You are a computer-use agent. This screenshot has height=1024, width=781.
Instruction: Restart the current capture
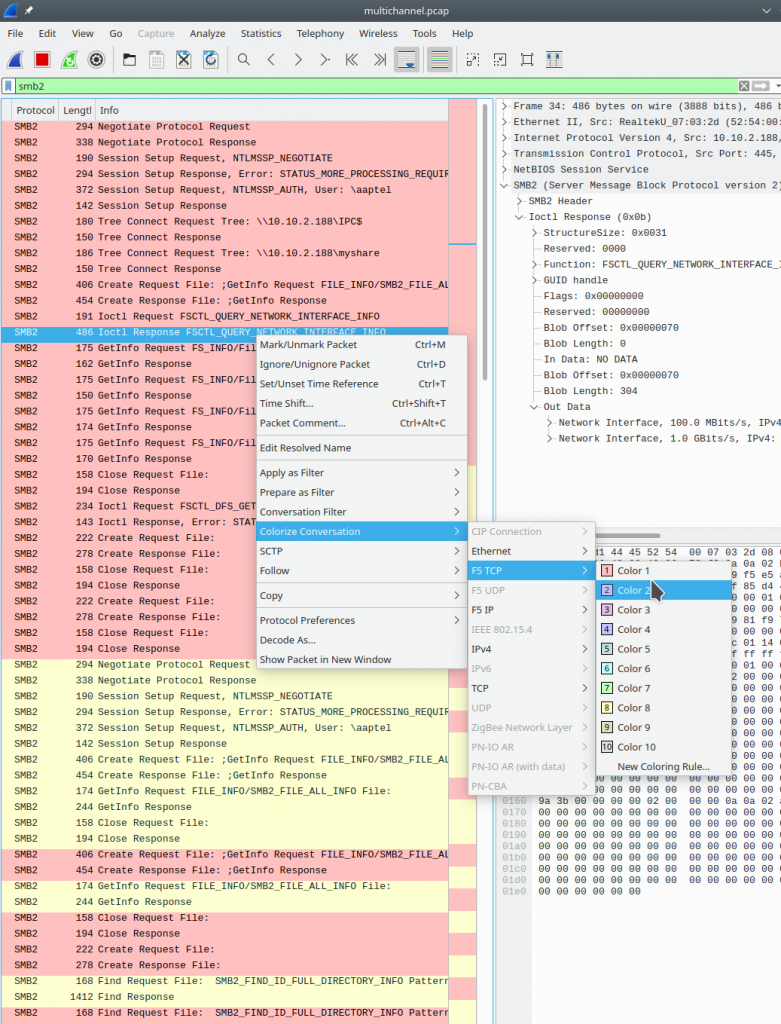[69, 60]
